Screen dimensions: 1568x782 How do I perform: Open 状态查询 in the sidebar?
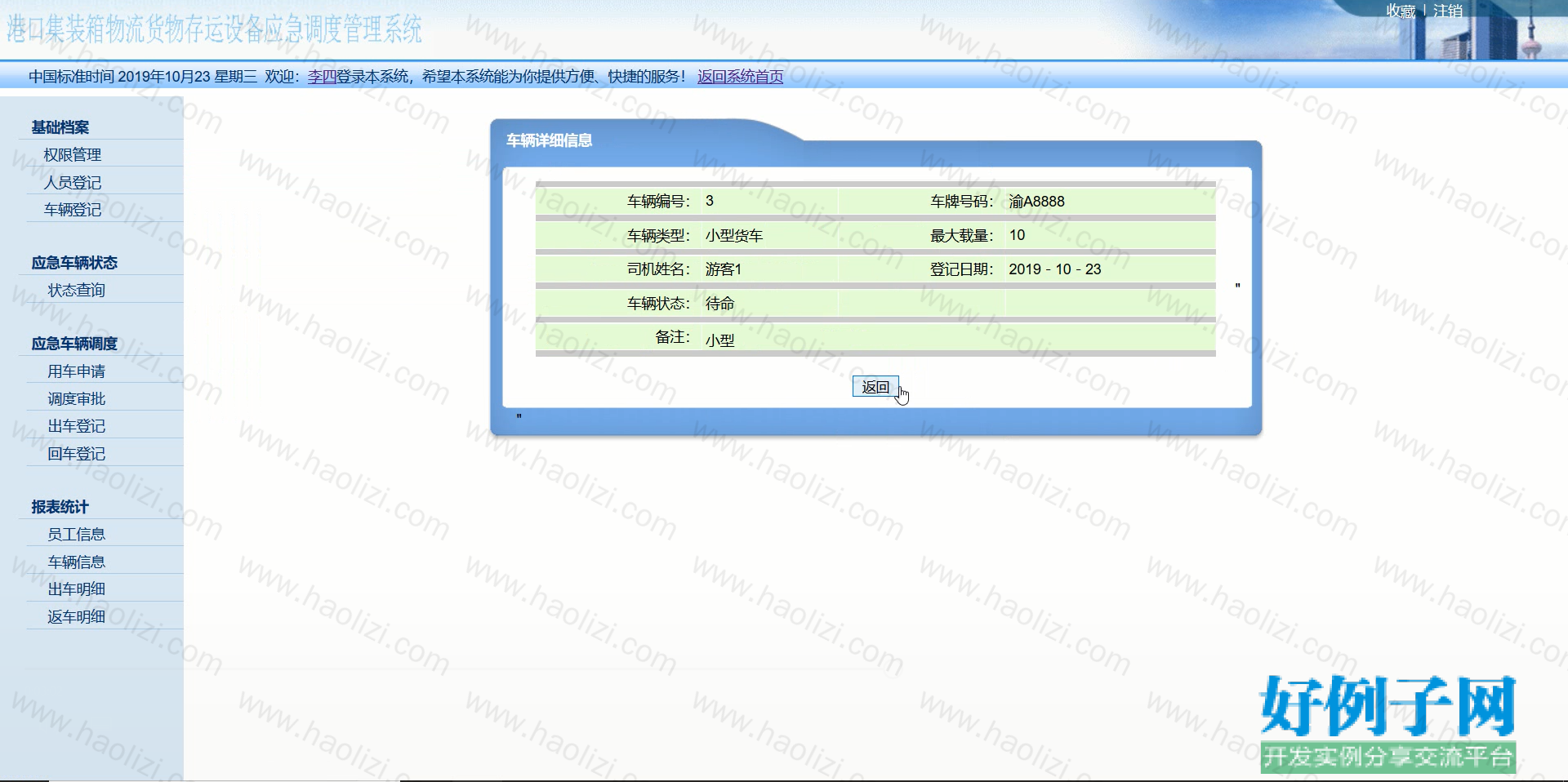[76, 291]
